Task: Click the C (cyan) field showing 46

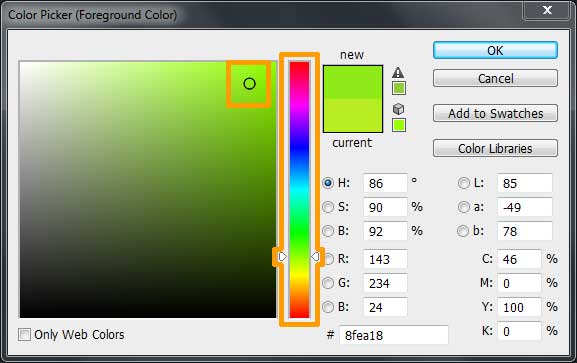Action: [519, 259]
